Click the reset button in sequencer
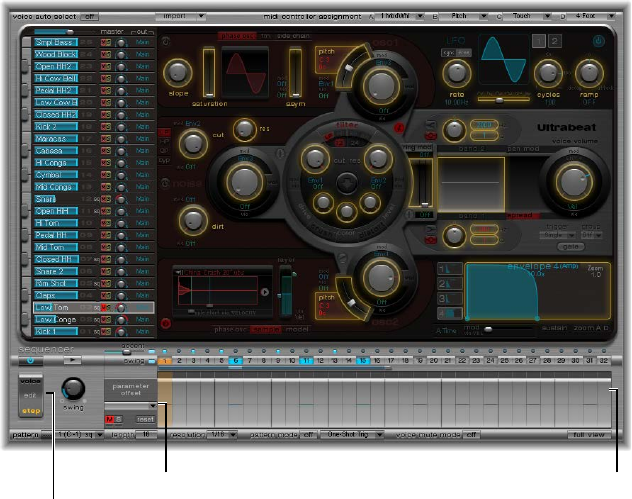 pyautogui.click(x=145, y=420)
